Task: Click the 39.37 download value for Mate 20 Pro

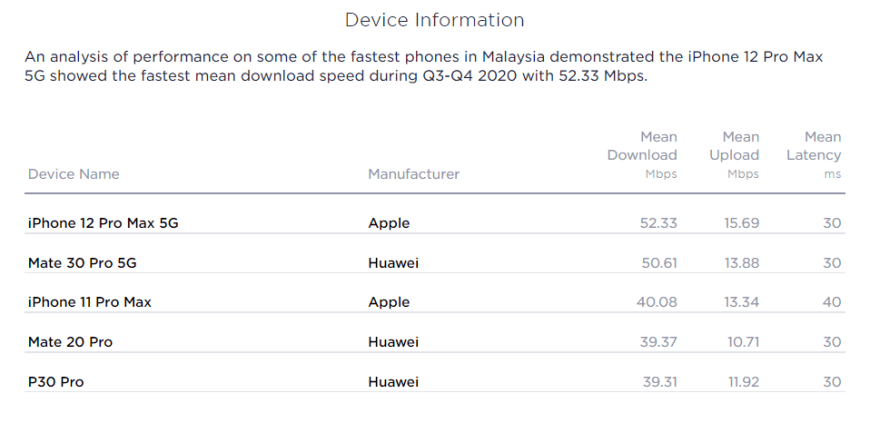Action: click(658, 341)
